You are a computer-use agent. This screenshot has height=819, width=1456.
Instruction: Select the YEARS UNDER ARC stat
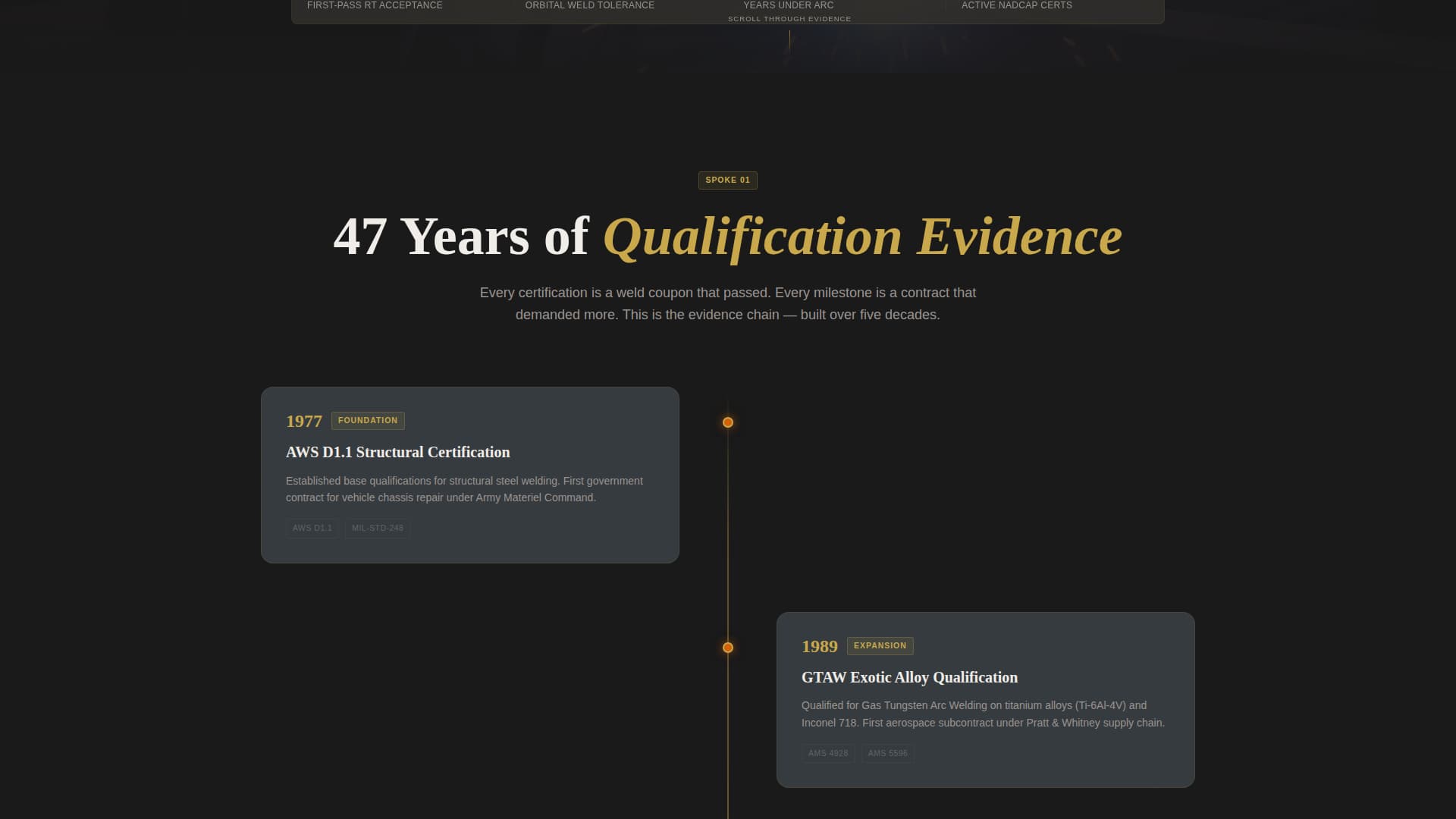point(788,5)
